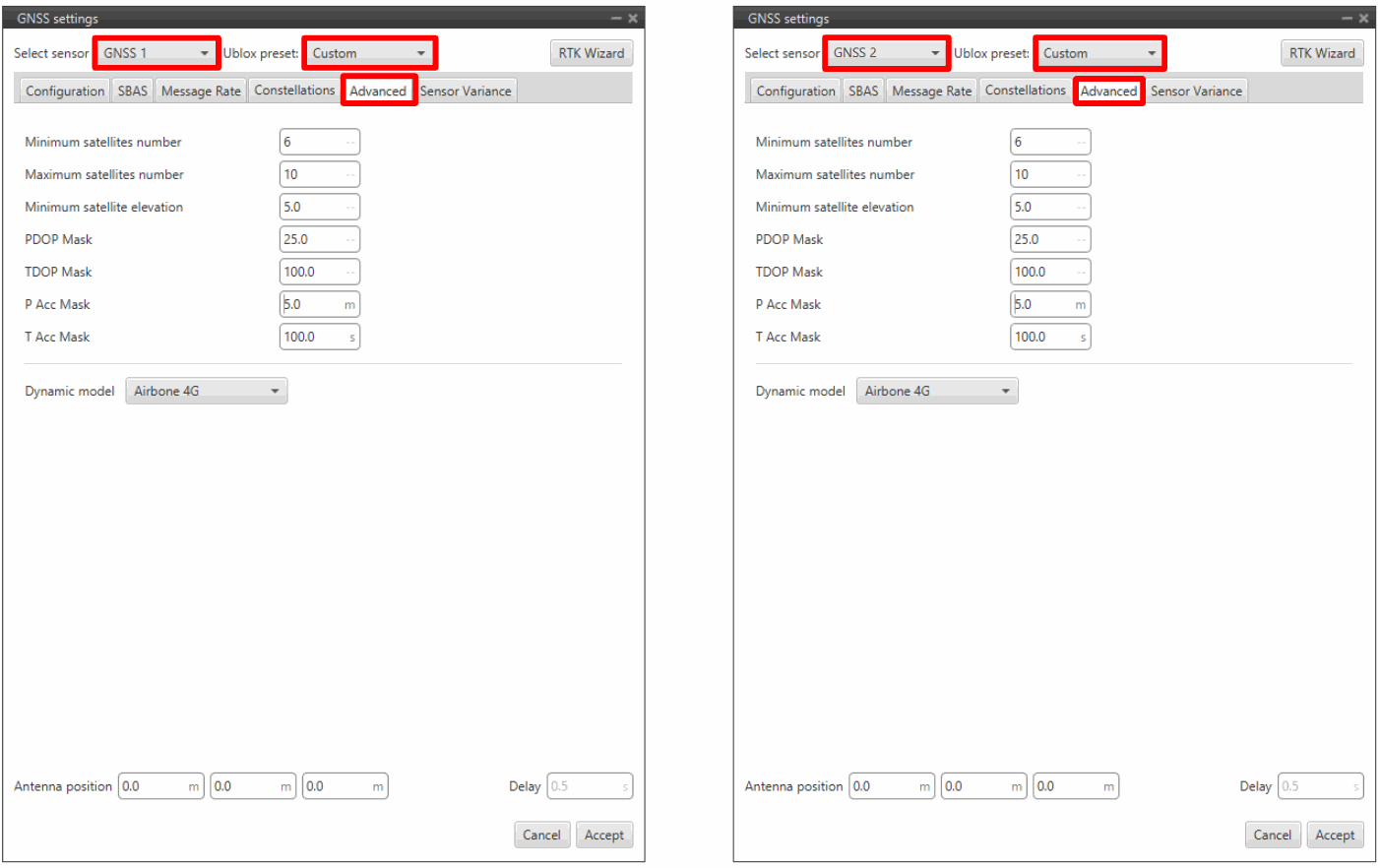Close the GNSS 1 settings window
This screenshot has width=1380, height=868.
633,18
